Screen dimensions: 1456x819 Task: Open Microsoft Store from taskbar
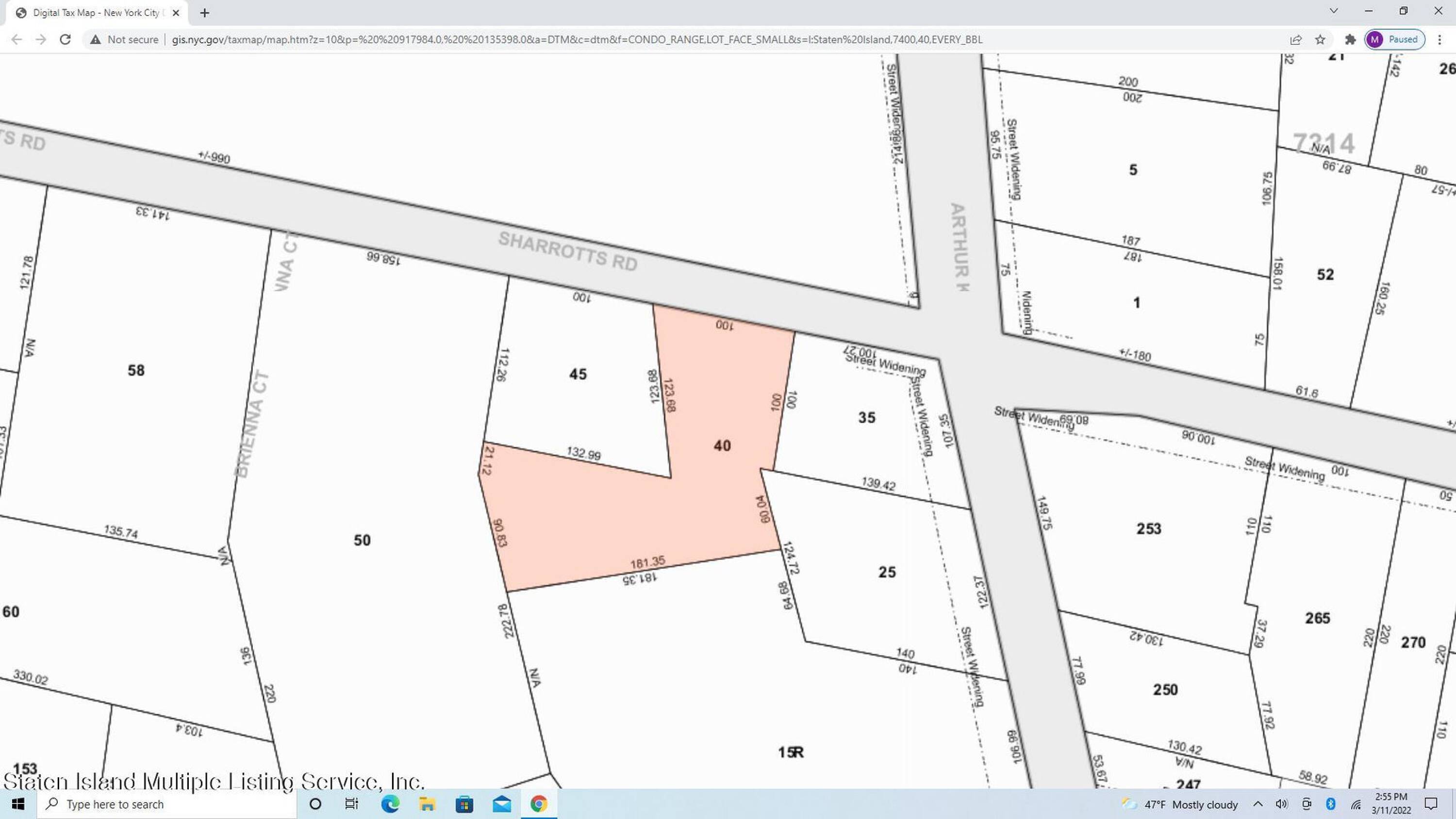[x=464, y=804]
